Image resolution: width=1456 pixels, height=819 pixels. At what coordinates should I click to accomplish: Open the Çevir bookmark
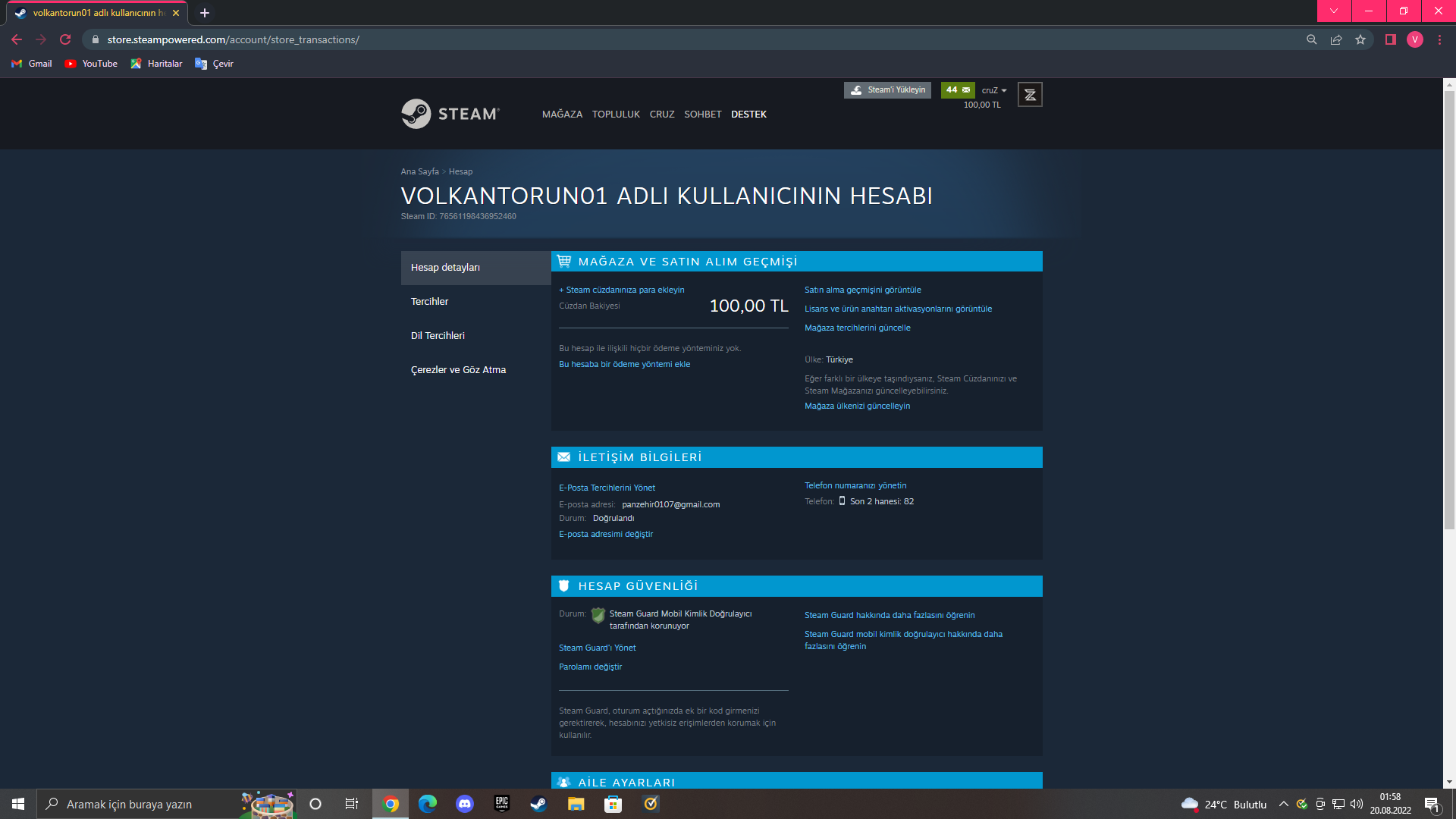214,64
